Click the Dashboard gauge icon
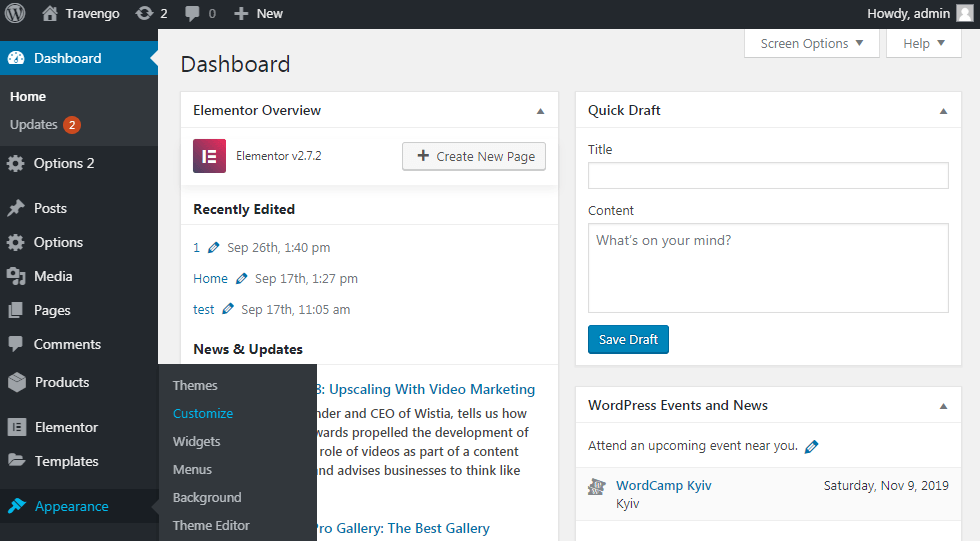This screenshot has width=980, height=541. pos(16,58)
